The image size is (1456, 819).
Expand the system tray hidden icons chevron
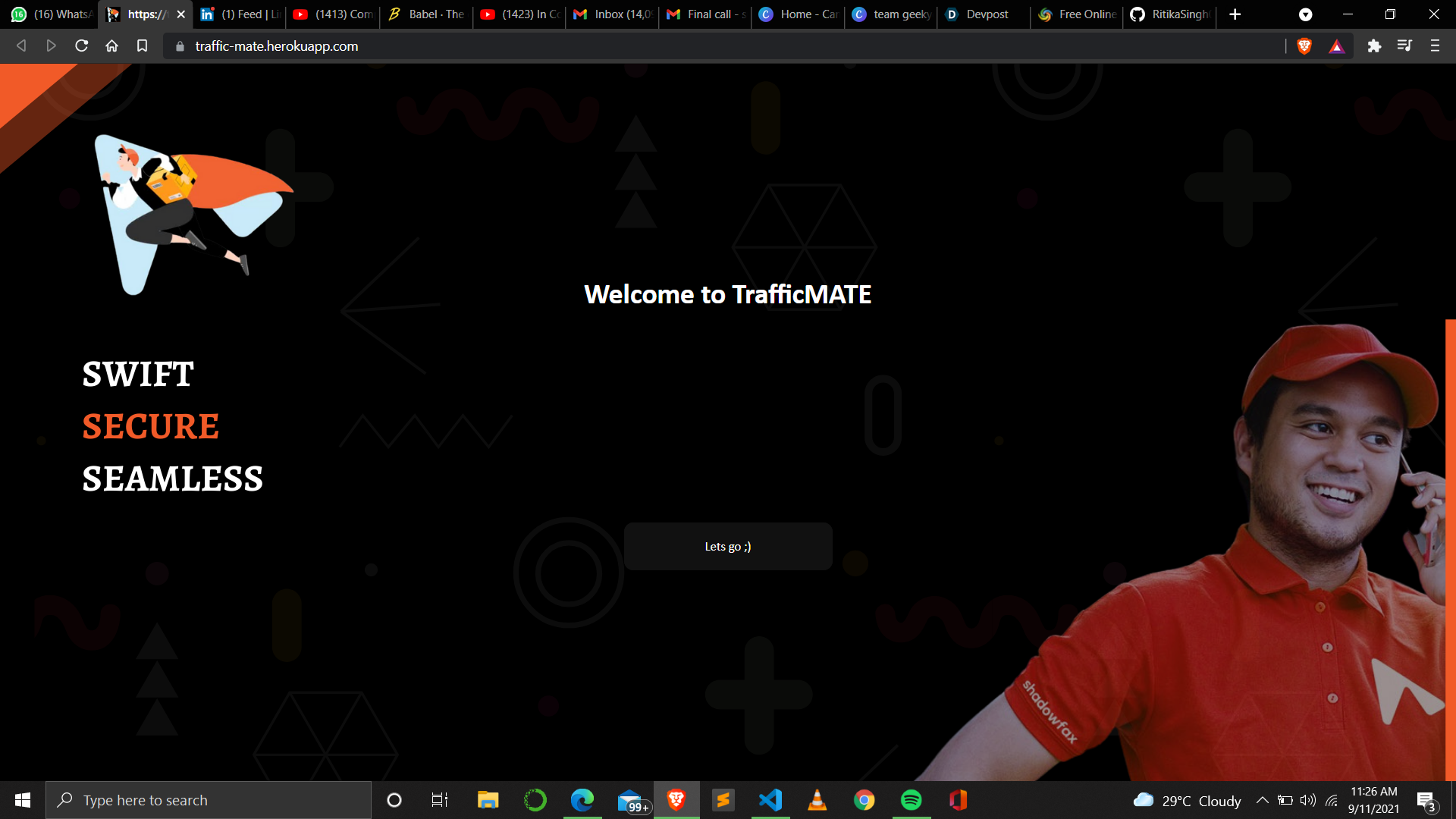point(1262,800)
